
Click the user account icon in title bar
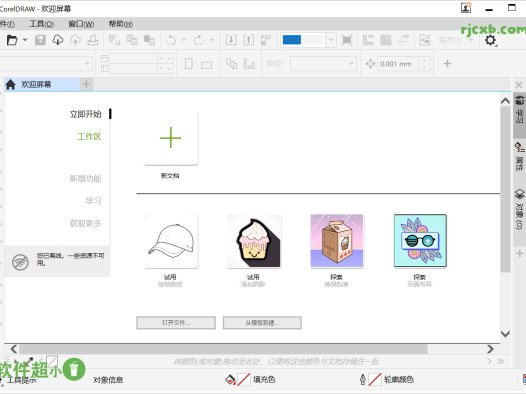click(466, 8)
